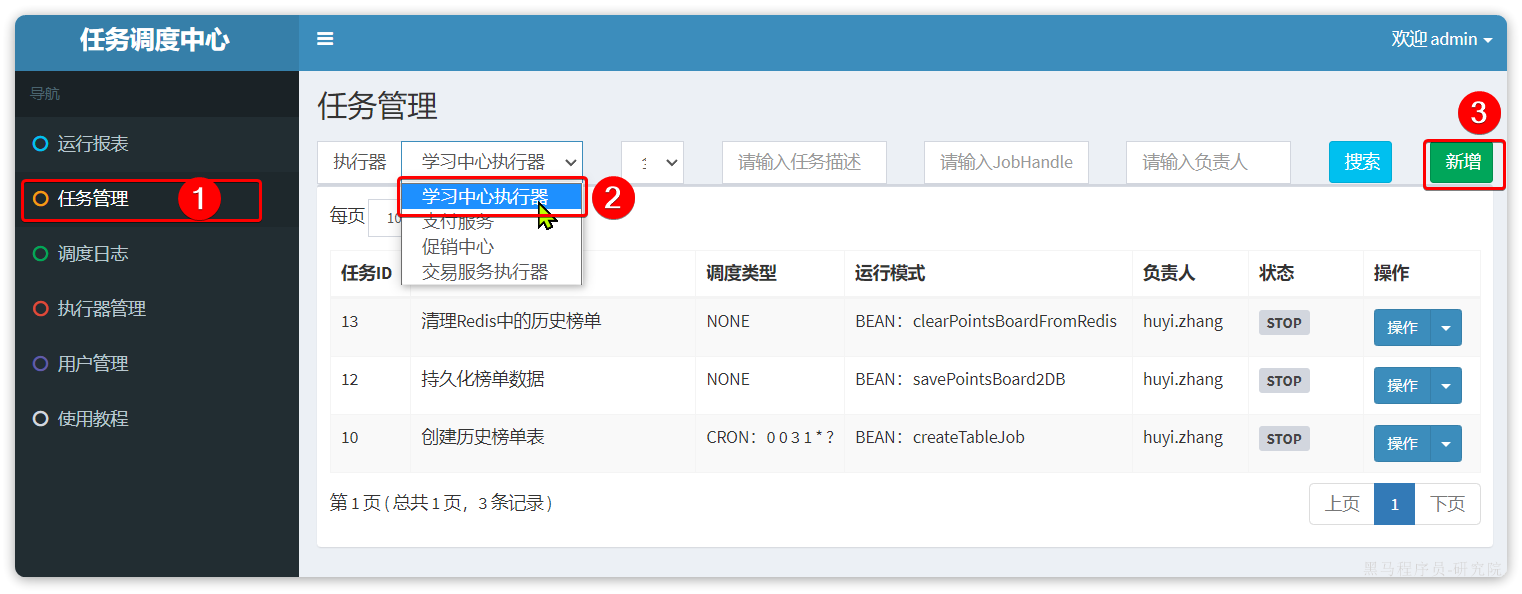Click the 持久化榜单数据 task description
The width and height of the screenshot is (1522, 594).
pyautogui.click(x=483, y=379)
